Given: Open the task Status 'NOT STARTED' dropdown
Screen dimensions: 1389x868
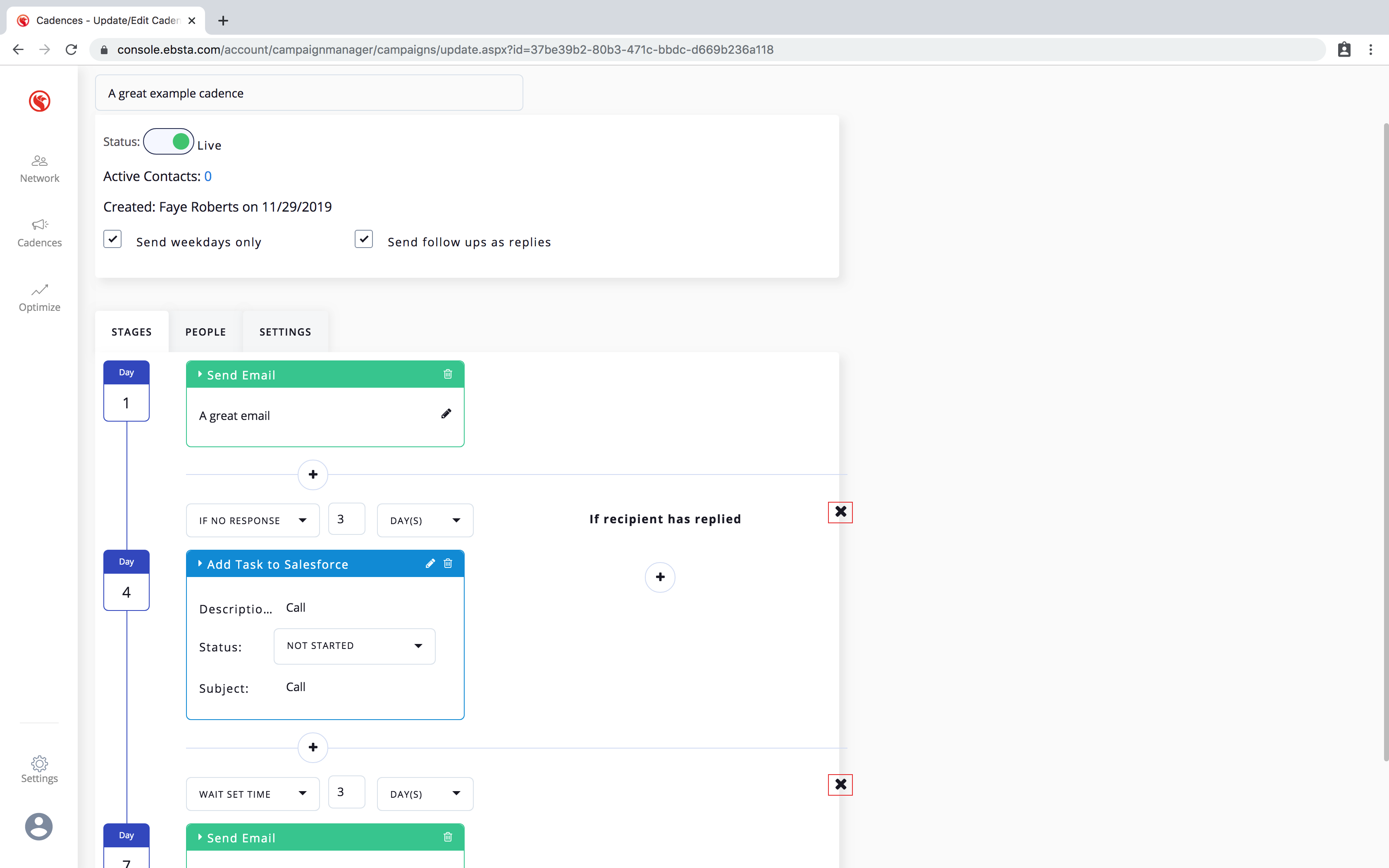Looking at the screenshot, I should point(354,646).
